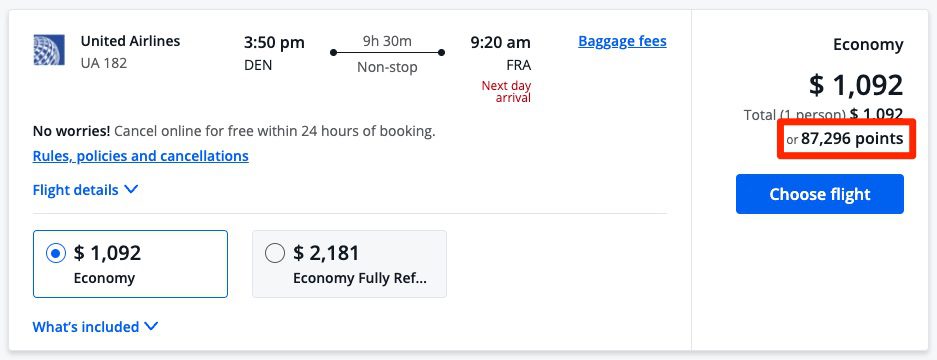Expand the Flight details section

point(85,190)
